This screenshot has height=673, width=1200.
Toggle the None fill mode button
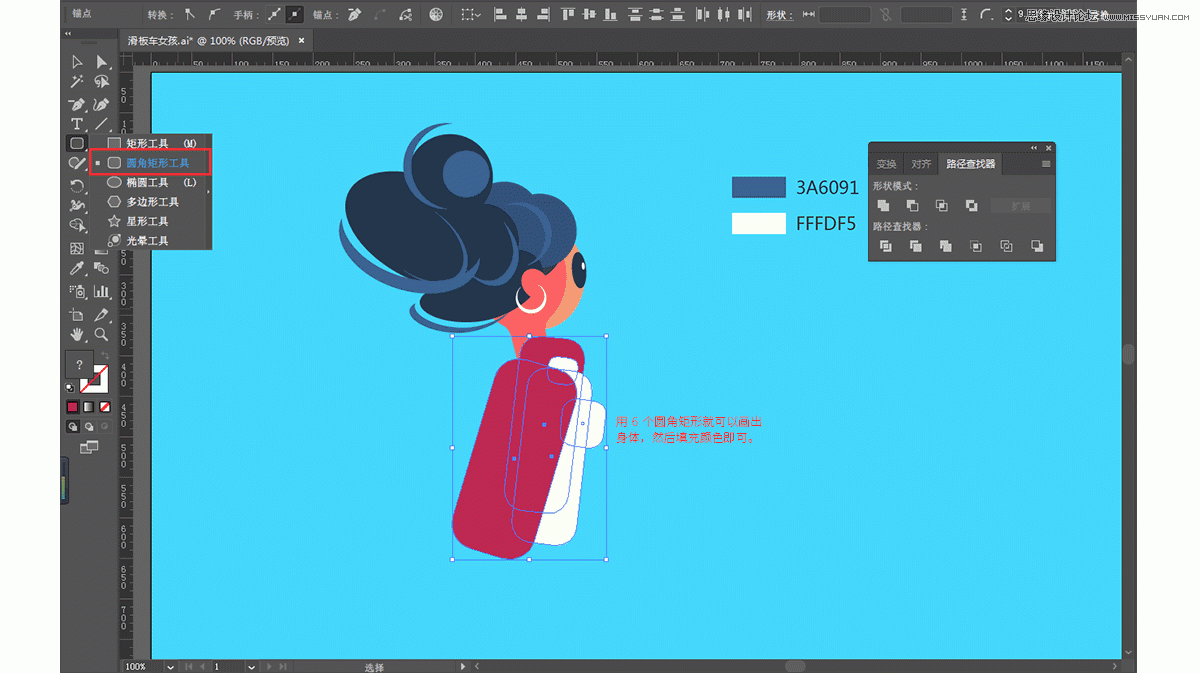[x=104, y=407]
